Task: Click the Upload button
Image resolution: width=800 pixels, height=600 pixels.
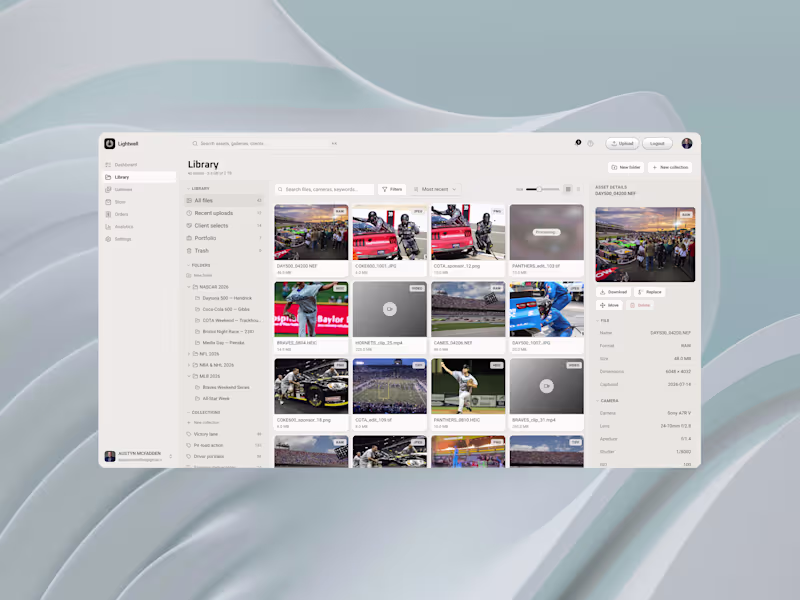Action: [622, 143]
